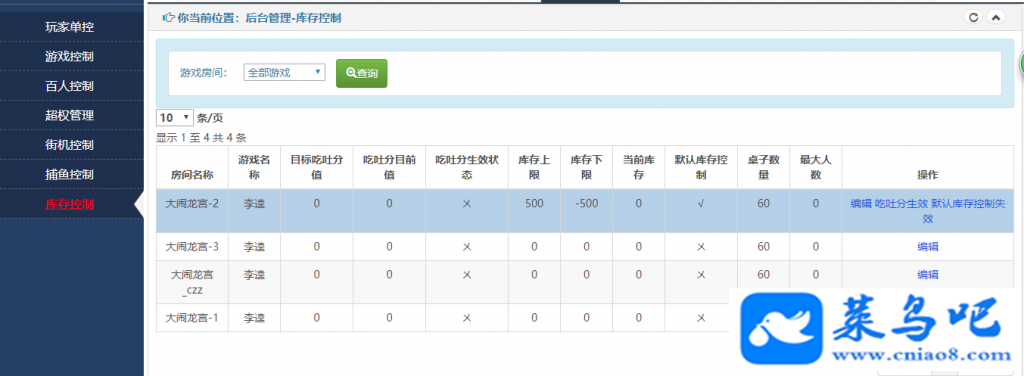Viewport: 1024px width, 376px height.
Task: Click 编辑 link for 大闹龙宫_czz row
Action: (928, 275)
